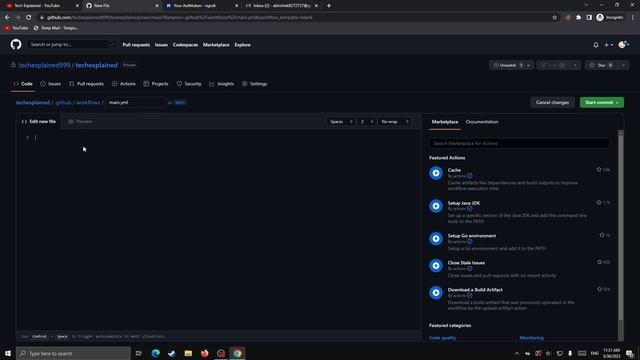The width and height of the screenshot is (640, 360).
Task: Open File Explorer from the taskbar
Action: (188, 353)
